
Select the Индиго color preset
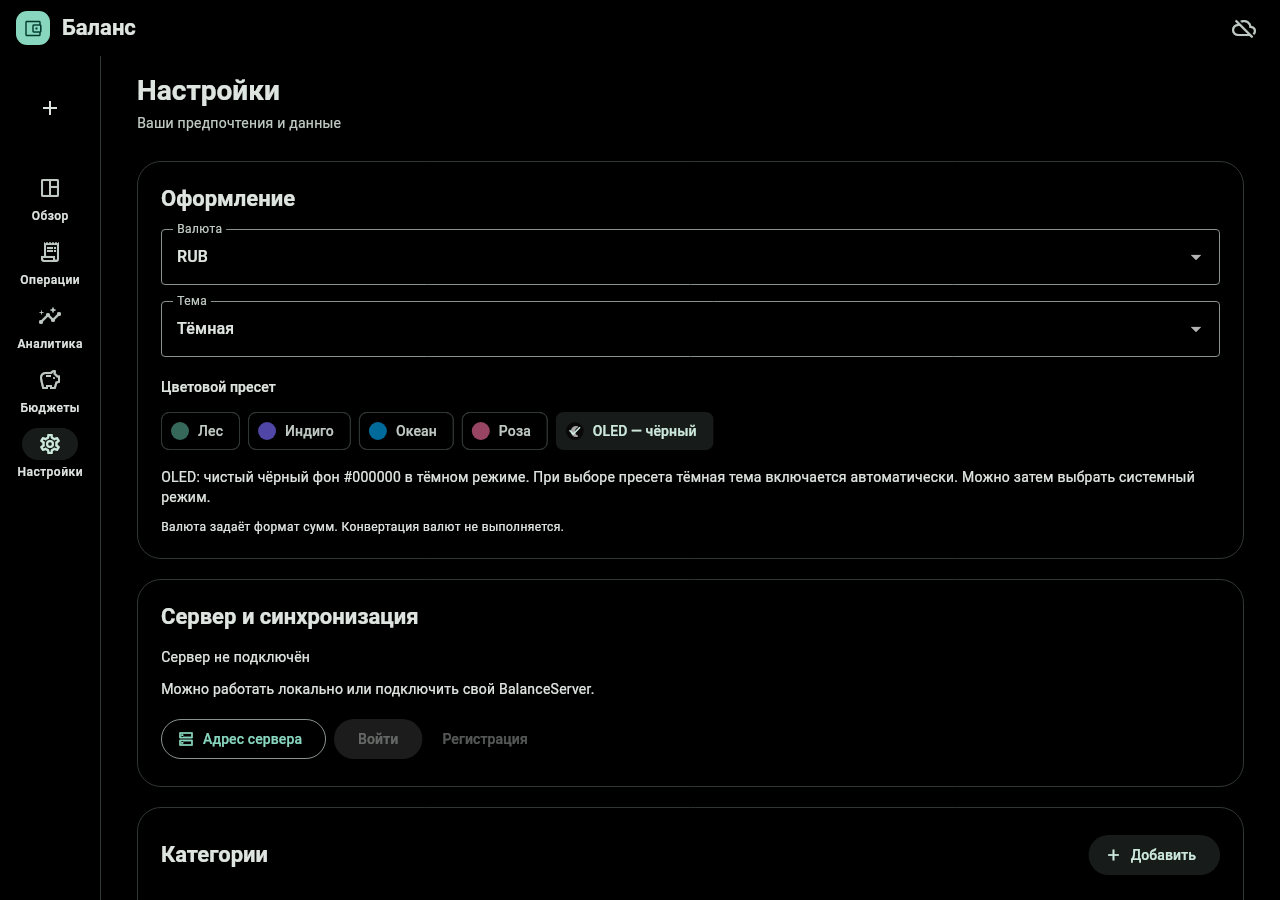[299, 431]
